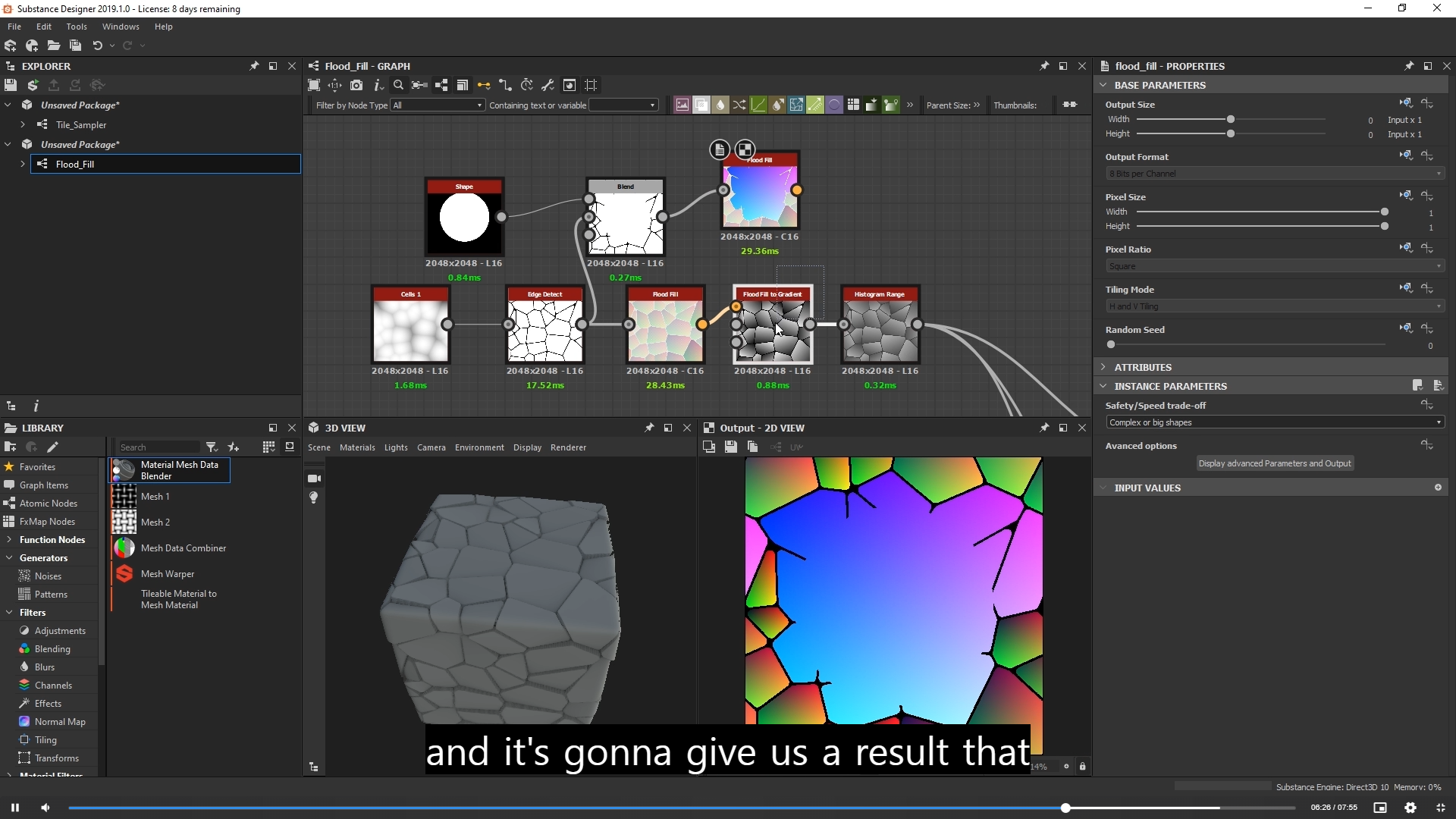This screenshot has width=1456, height=819.
Task: Open the Safety/Speed trade-off dropdown
Action: pyautogui.click(x=1274, y=422)
